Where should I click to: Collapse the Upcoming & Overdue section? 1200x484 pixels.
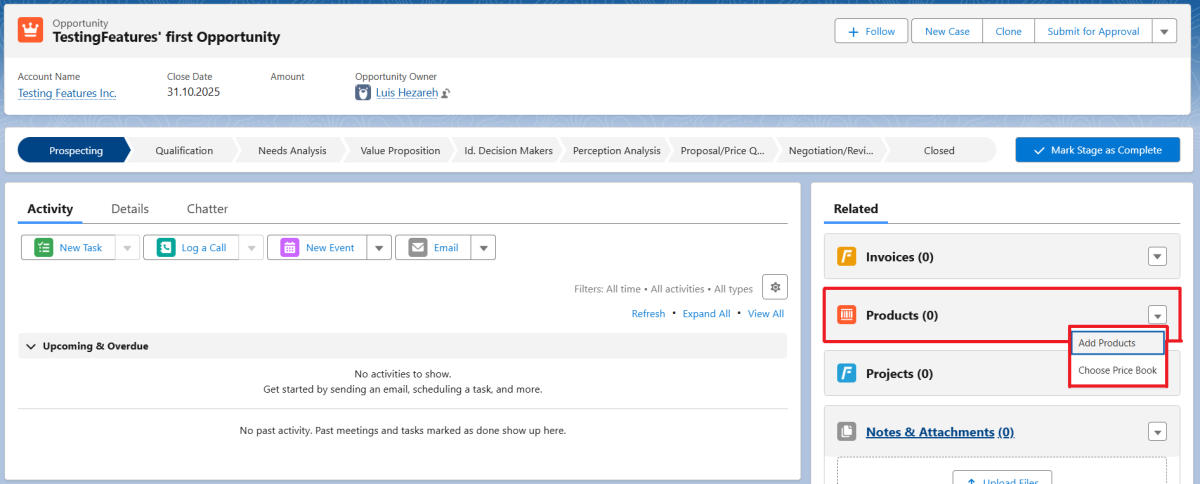pyautogui.click(x=29, y=346)
